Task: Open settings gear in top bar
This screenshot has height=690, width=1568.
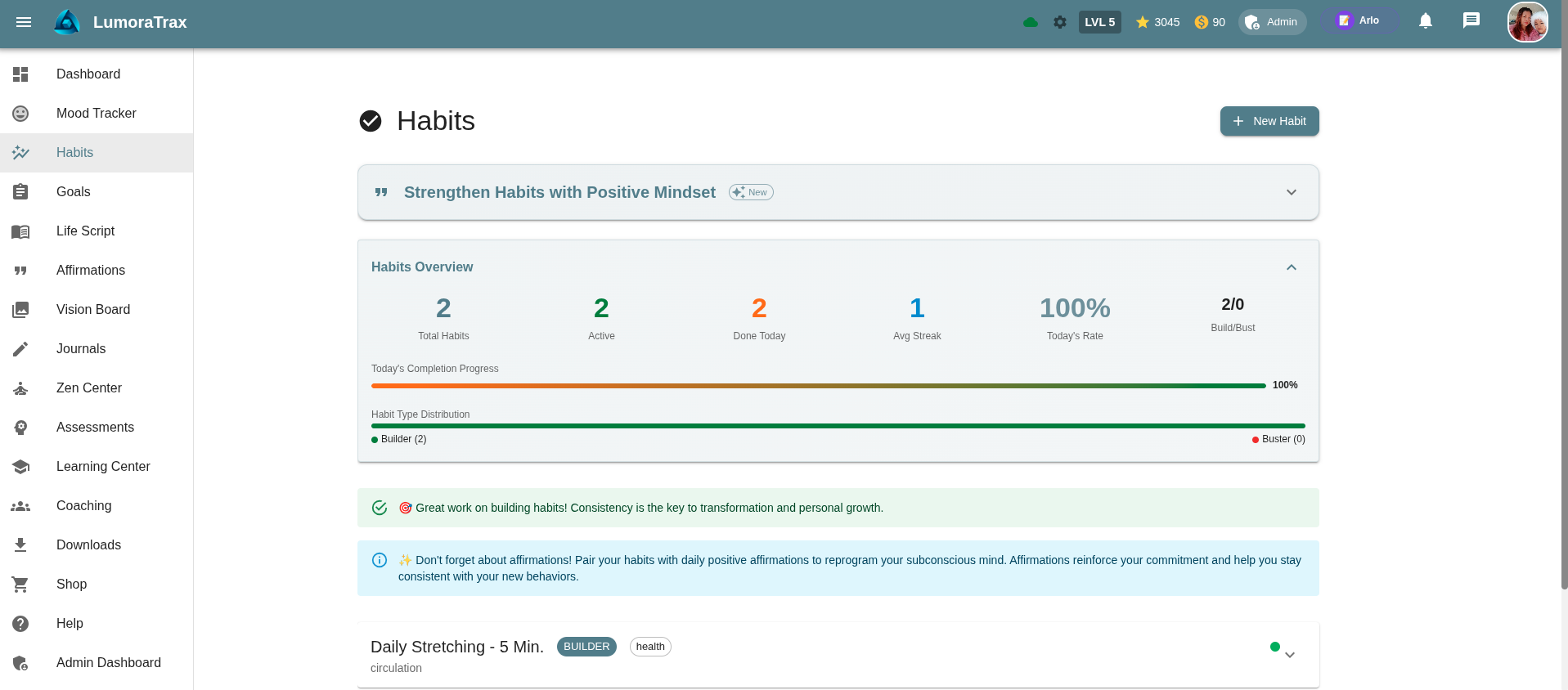Action: [x=1060, y=22]
